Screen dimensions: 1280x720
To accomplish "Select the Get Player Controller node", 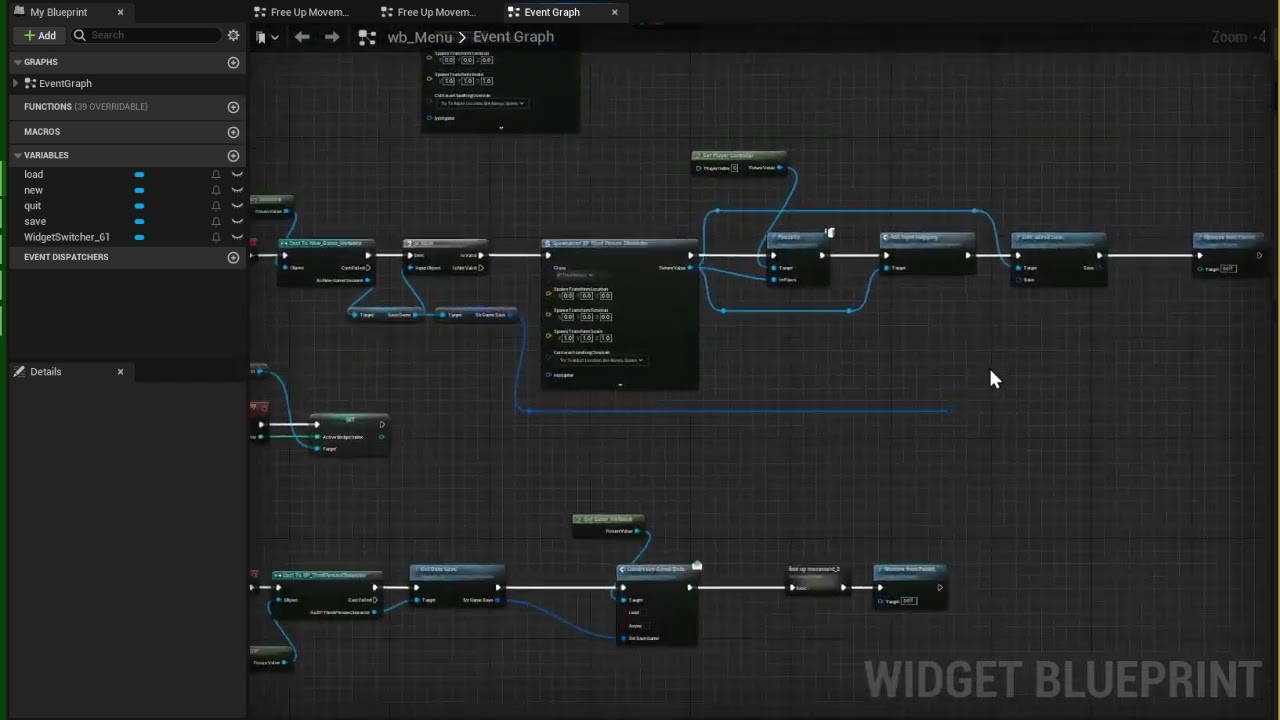I will click(x=739, y=156).
